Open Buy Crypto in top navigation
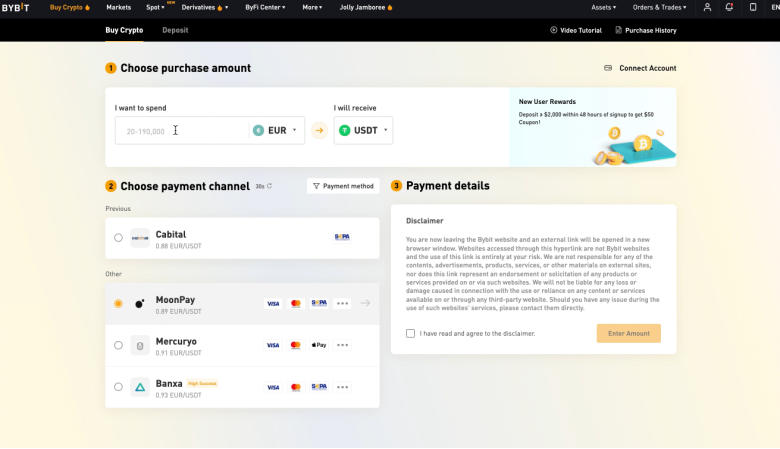The width and height of the screenshot is (780, 449). pos(70,7)
